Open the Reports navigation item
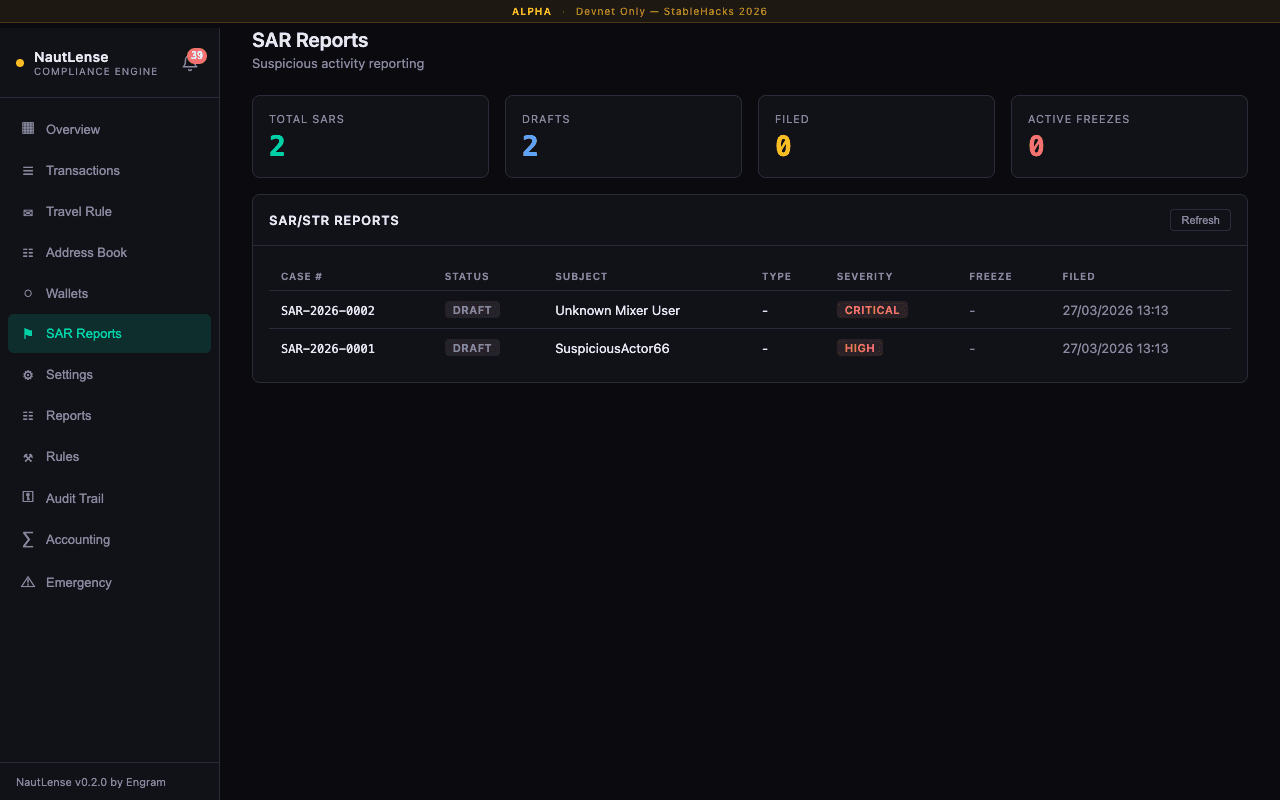 coord(68,415)
